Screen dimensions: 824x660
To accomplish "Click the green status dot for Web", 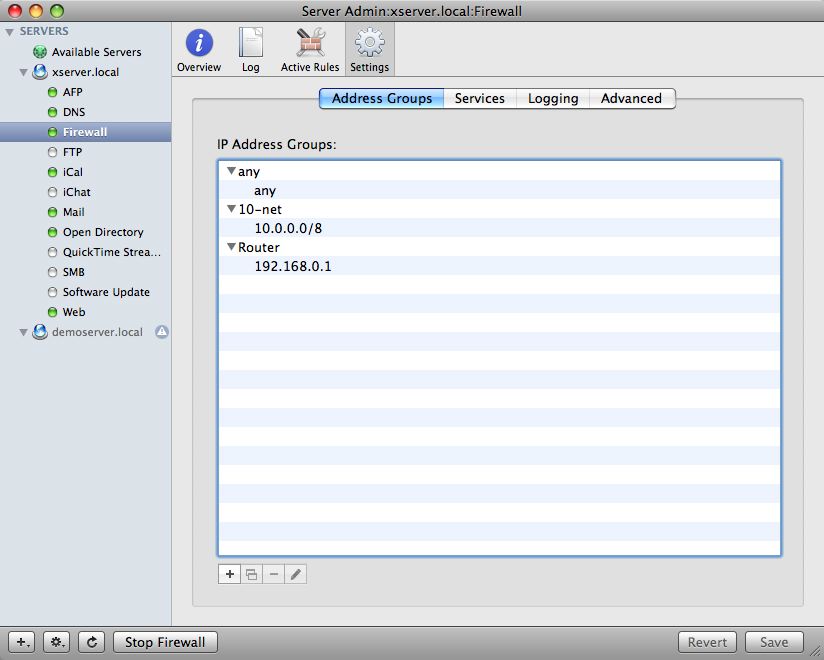I will point(52,312).
